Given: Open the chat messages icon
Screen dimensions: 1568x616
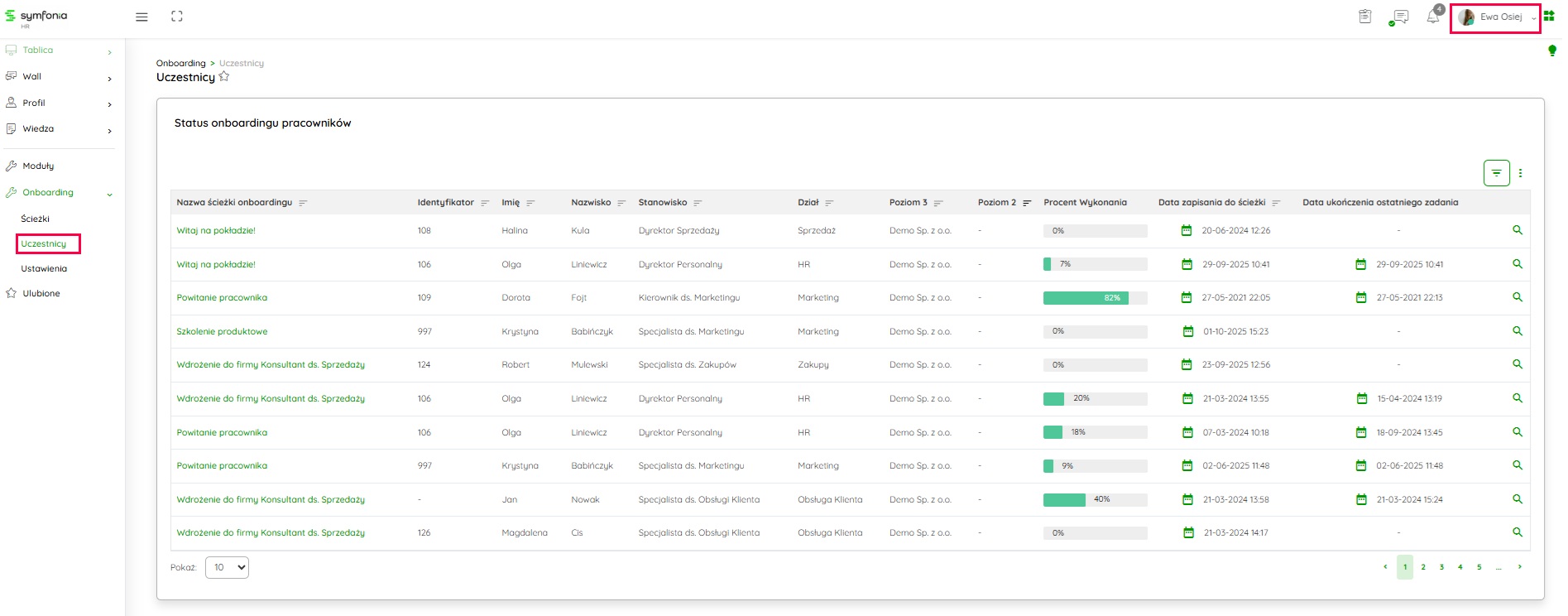Looking at the screenshot, I should pyautogui.click(x=1400, y=17).
